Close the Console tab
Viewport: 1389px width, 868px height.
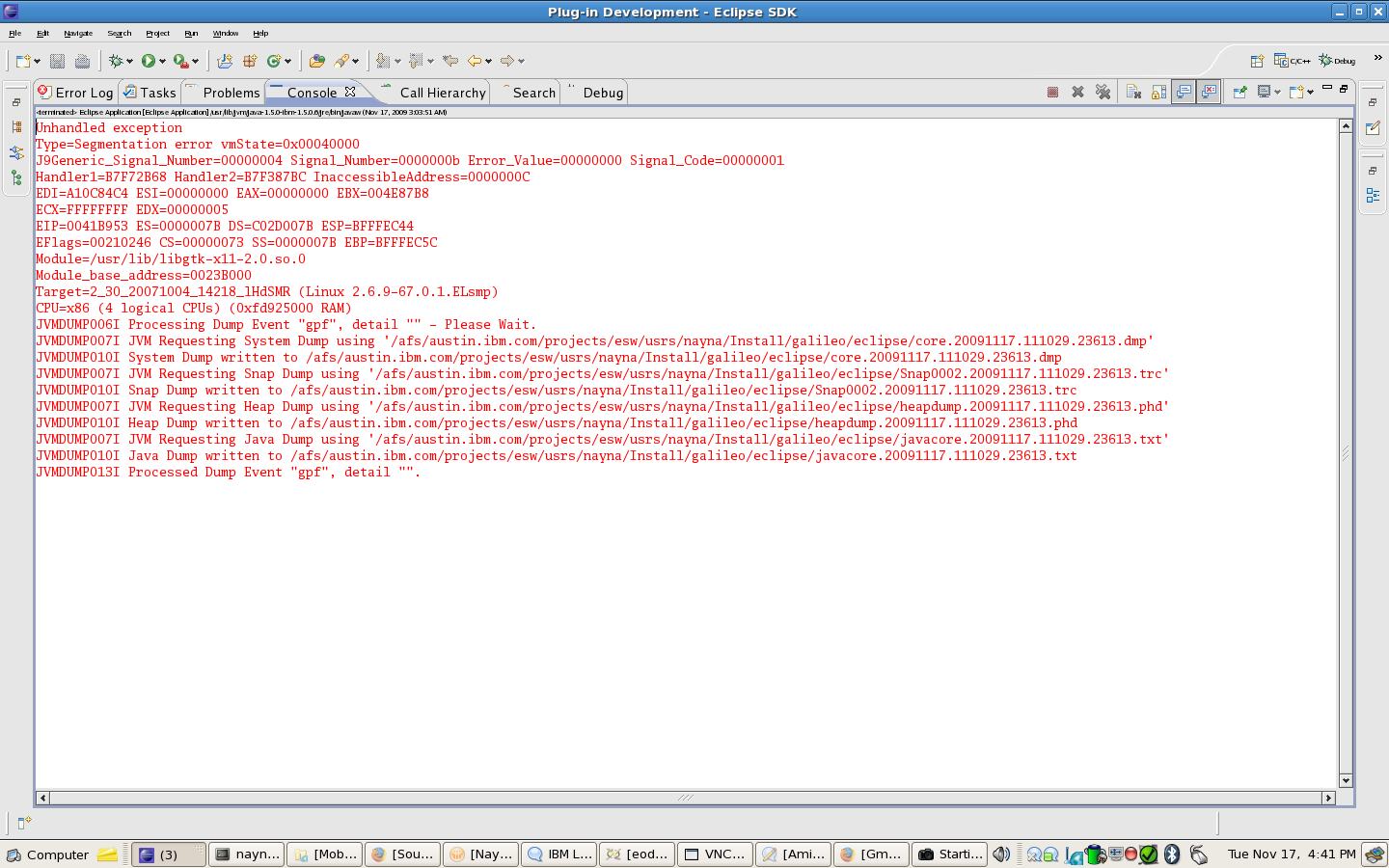point(350,92)
